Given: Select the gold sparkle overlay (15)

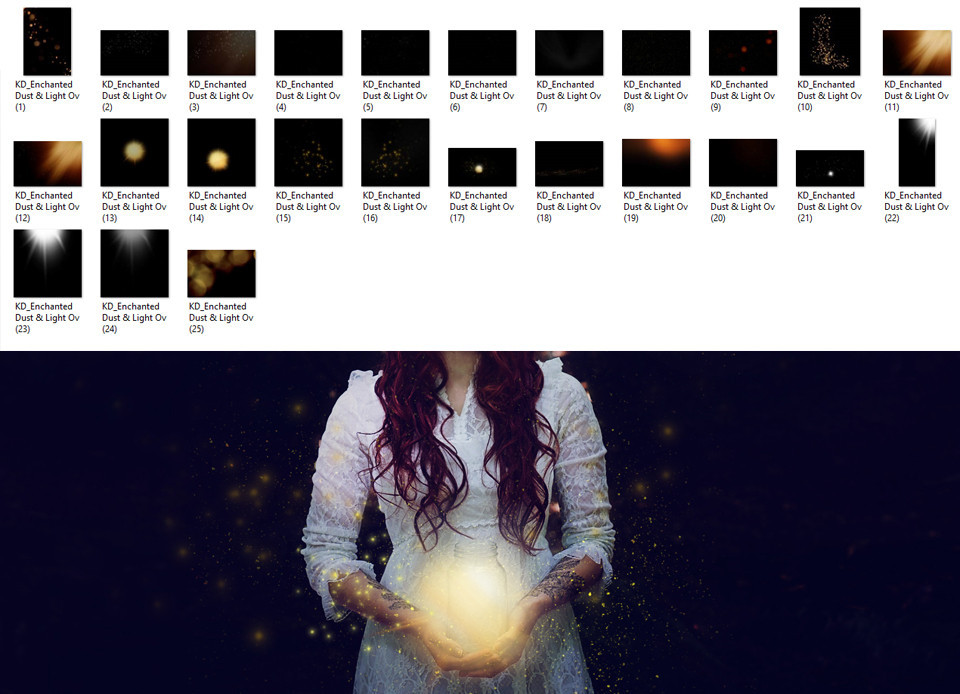Looking at the screenshot, I should coord(308,152).
